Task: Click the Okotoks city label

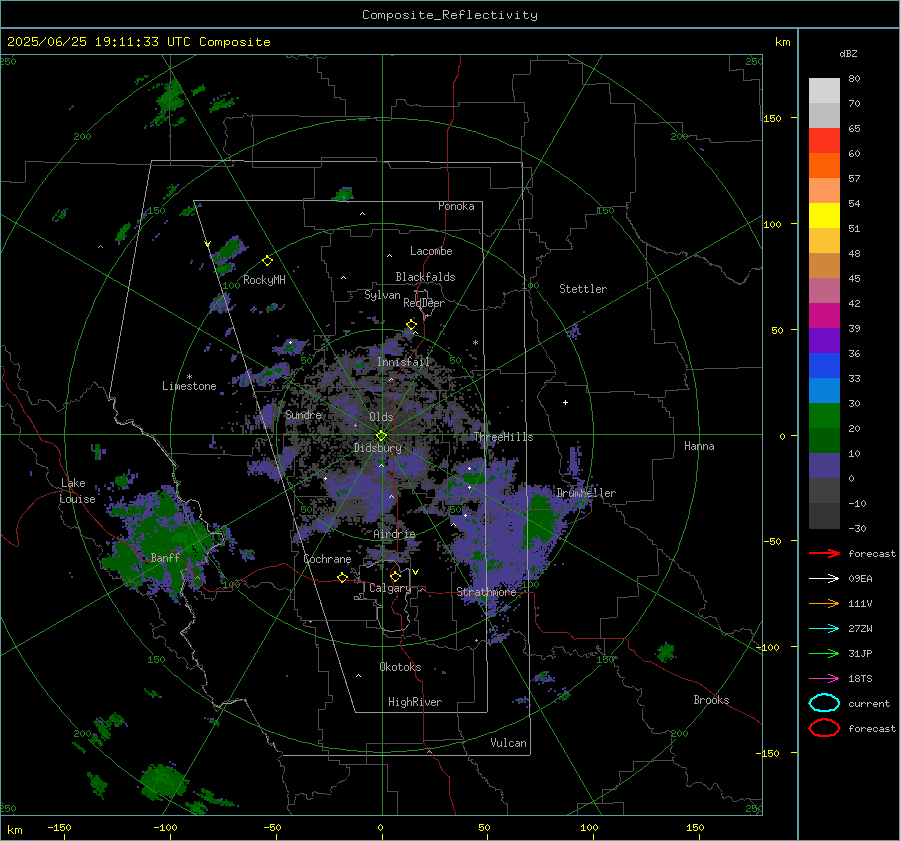Action: tap(400, 667)
